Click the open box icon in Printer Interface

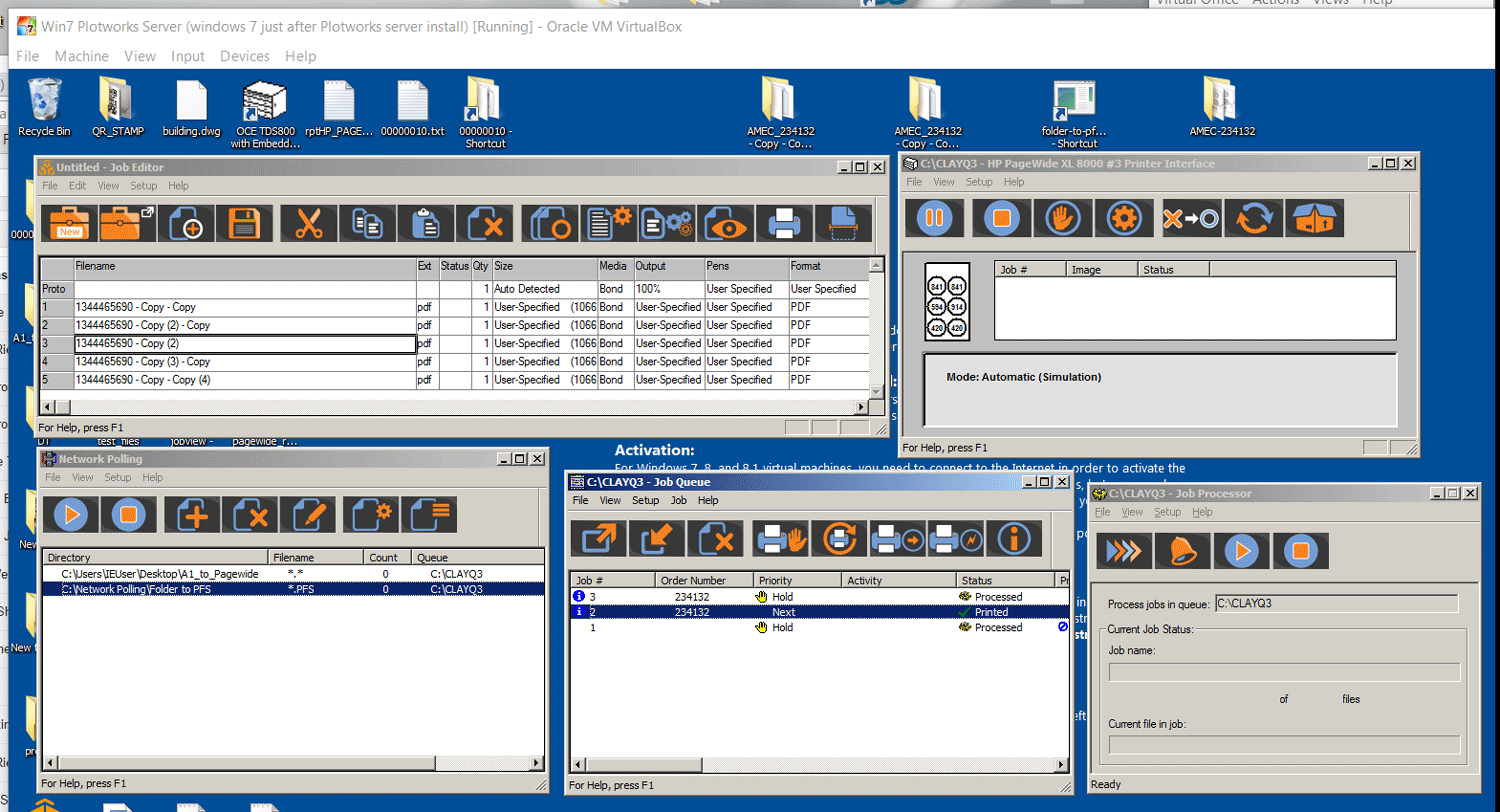(x=1316, y=218)
